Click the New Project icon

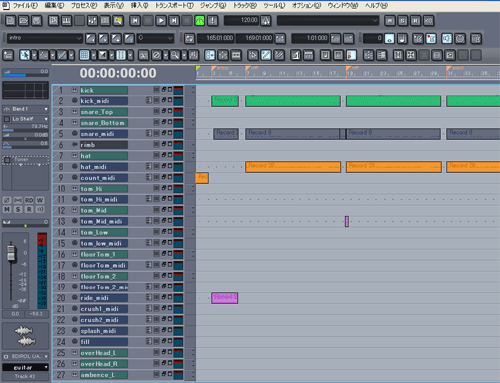[10, 21]
